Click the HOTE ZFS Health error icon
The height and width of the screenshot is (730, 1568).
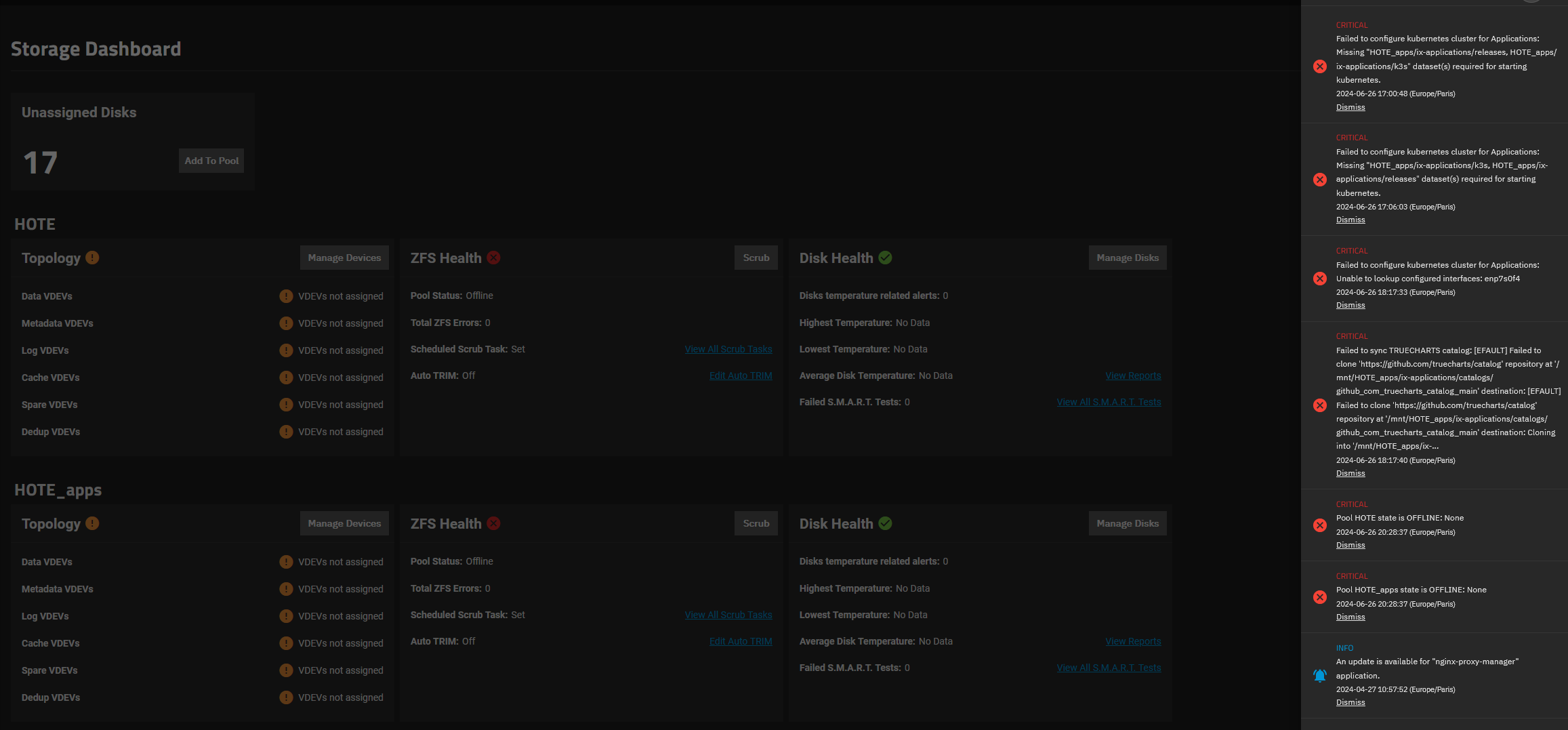(494, 258)
